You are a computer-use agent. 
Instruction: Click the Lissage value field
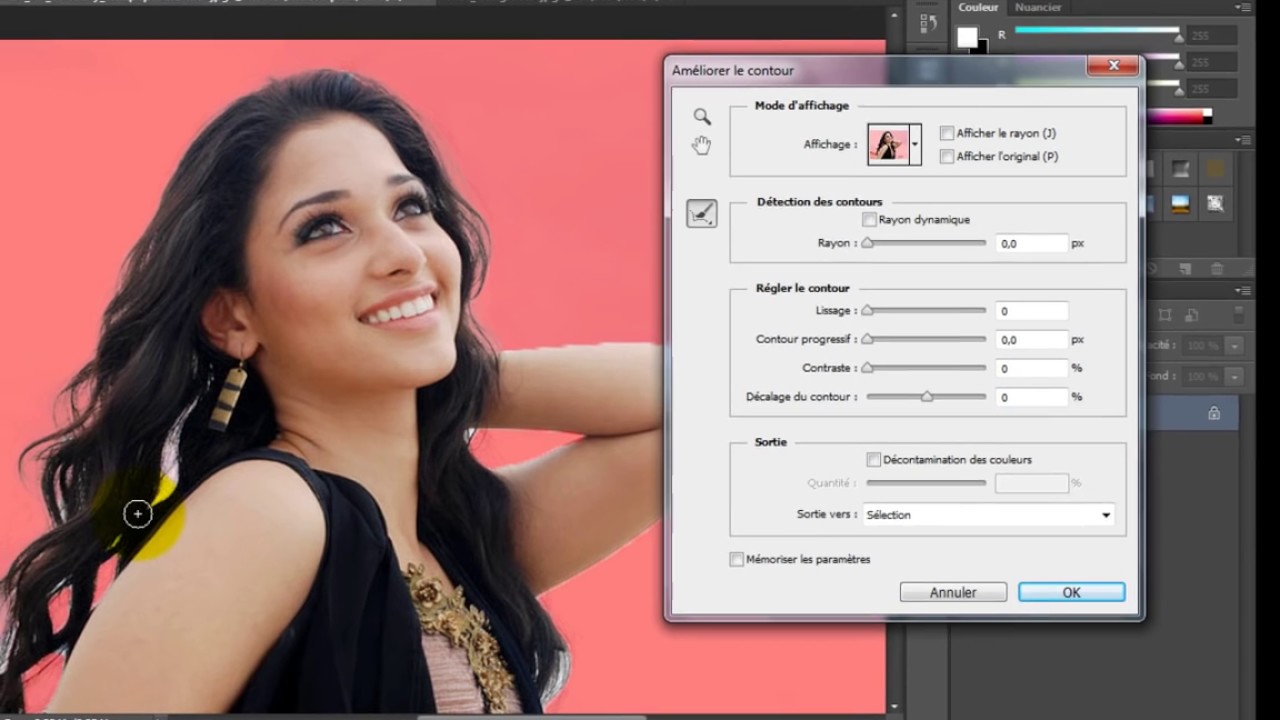(x=1032, y=311)
